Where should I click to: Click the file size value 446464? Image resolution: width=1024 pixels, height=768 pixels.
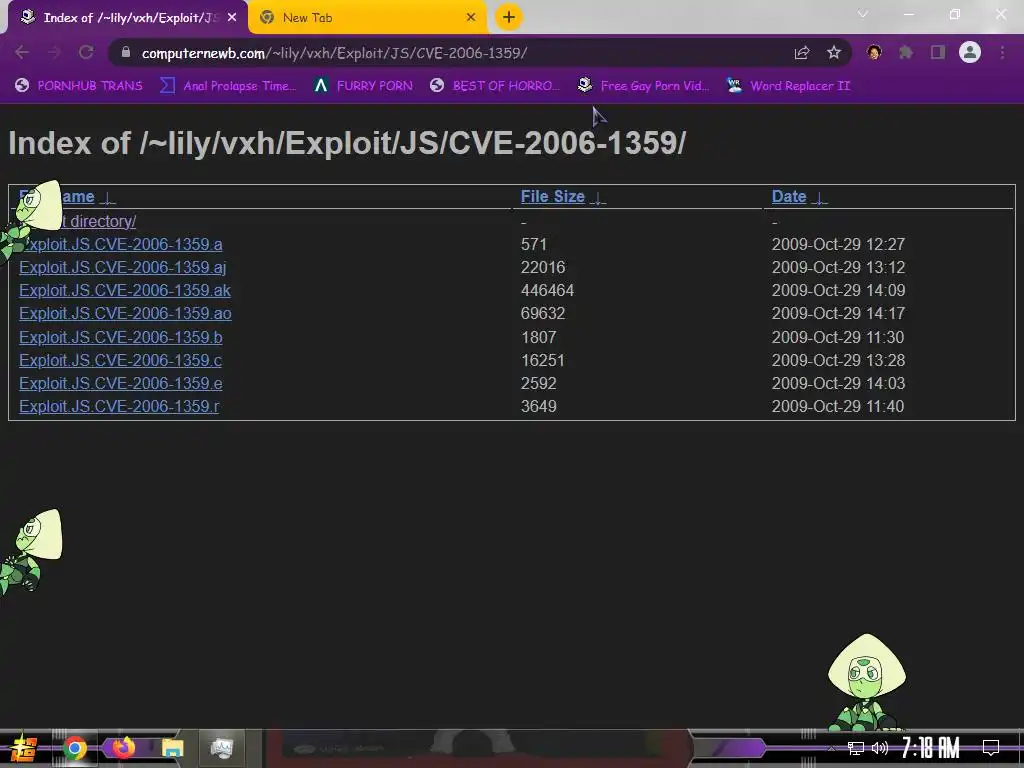click(547, 290)
